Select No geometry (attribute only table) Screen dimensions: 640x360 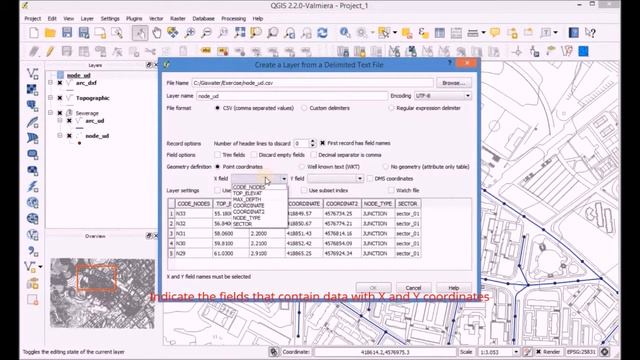coord(386,167)
